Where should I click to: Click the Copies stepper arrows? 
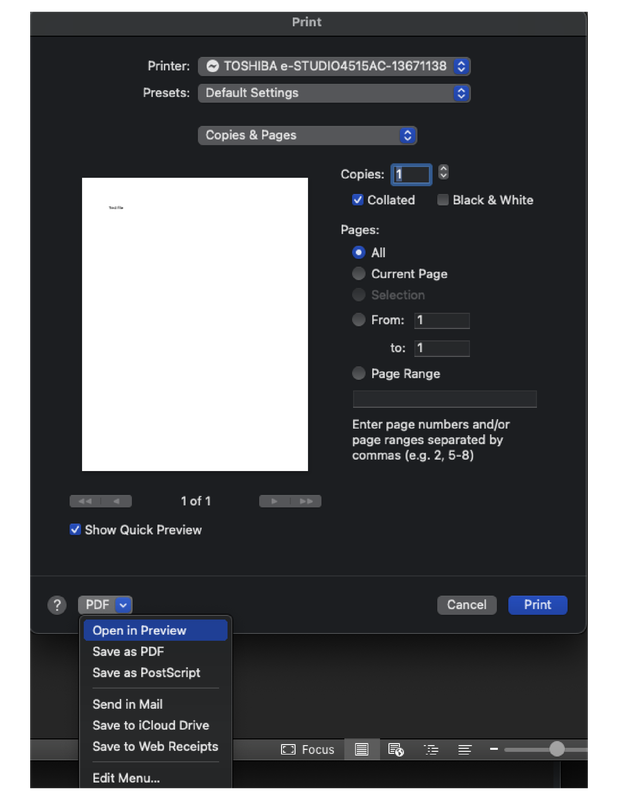coord(443,172)
